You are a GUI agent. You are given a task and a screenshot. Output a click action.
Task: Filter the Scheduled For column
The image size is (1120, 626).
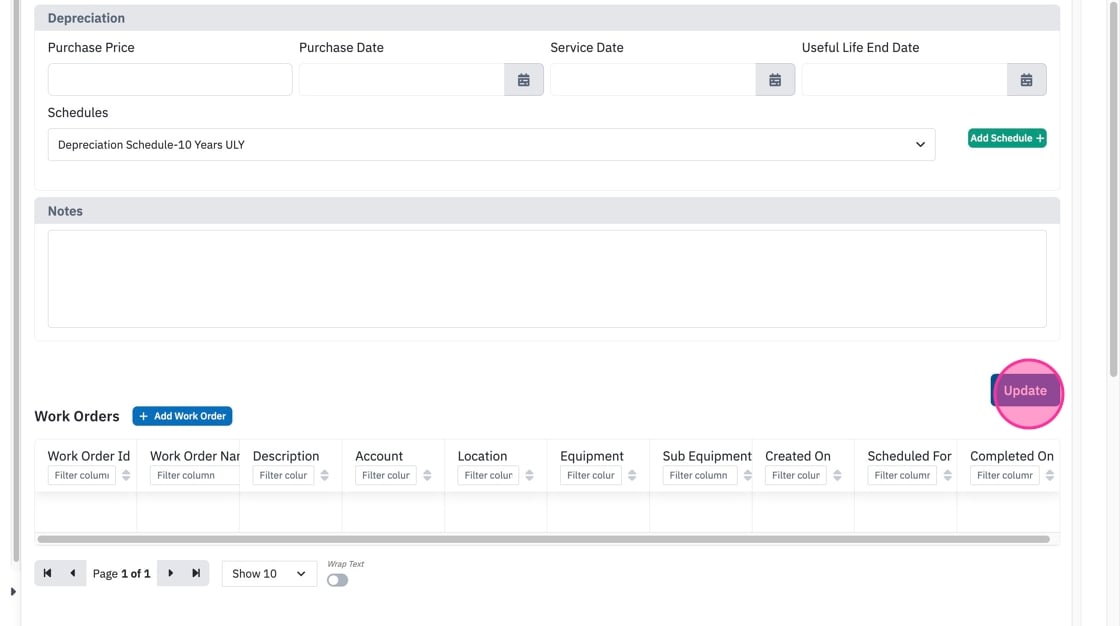pyautogui.click(x=902, y=475)
